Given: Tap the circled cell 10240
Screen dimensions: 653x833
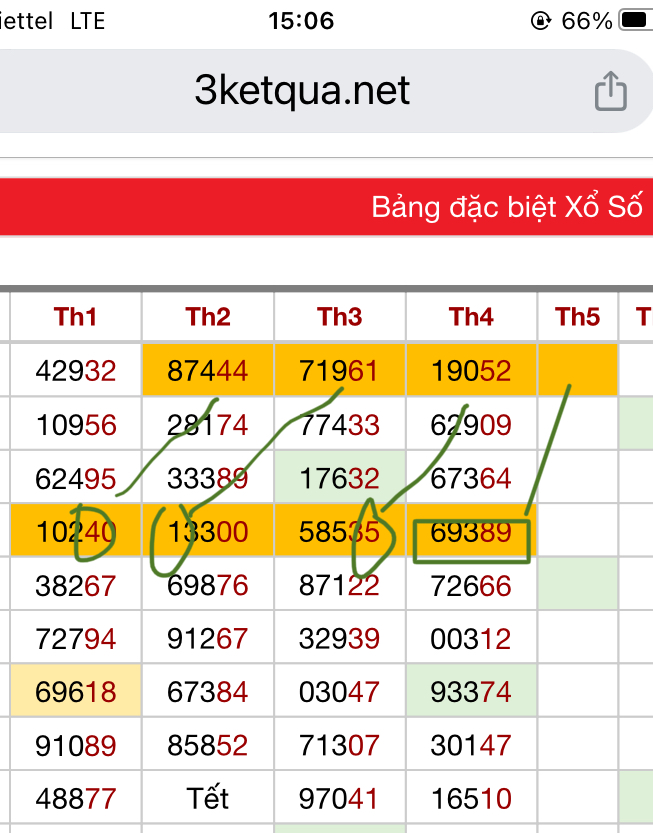Looking at the screenshot, I should [75, 532].
